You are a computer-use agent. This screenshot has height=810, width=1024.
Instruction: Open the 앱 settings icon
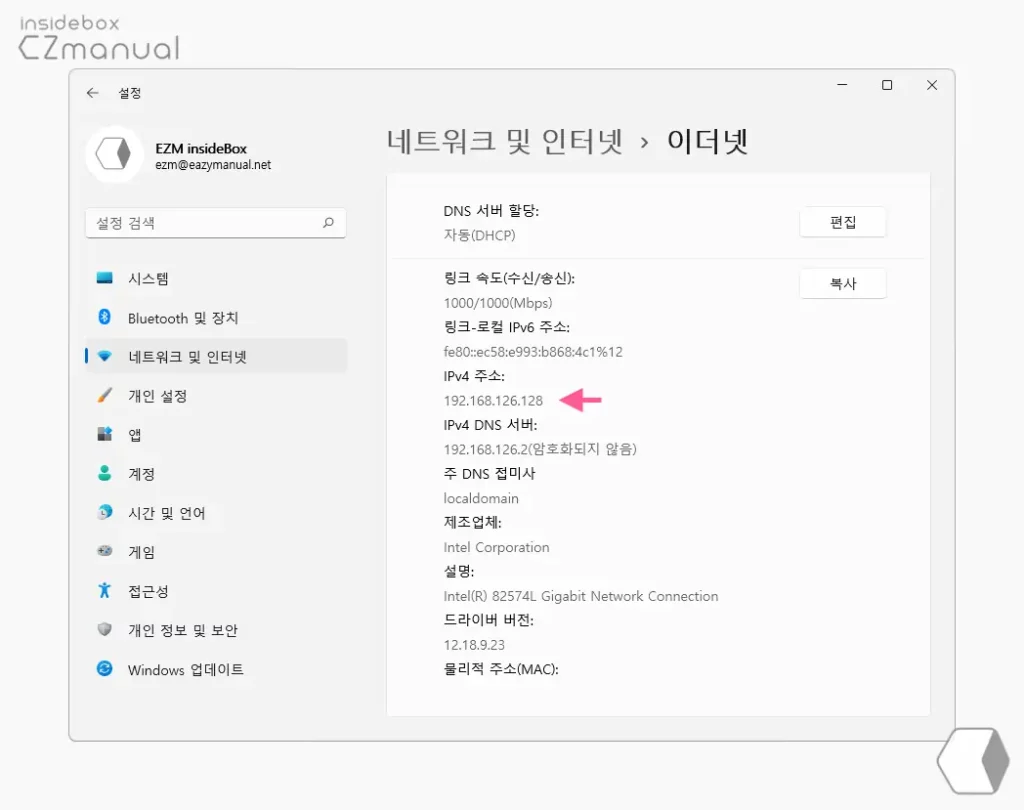103,434
